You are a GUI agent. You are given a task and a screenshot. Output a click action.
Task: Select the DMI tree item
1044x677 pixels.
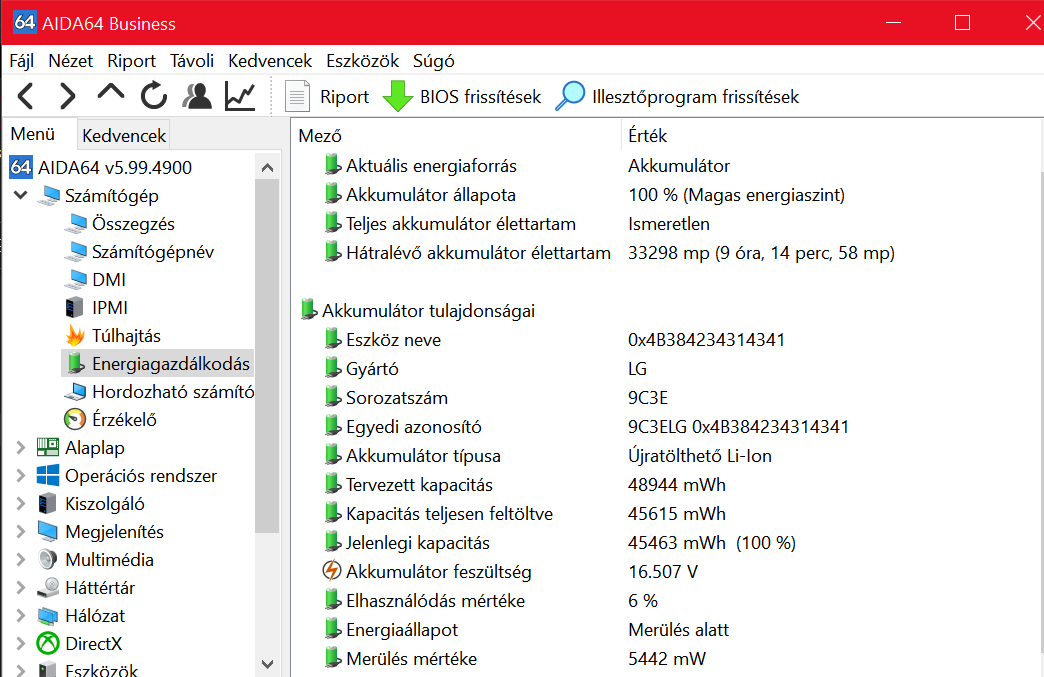109,280
